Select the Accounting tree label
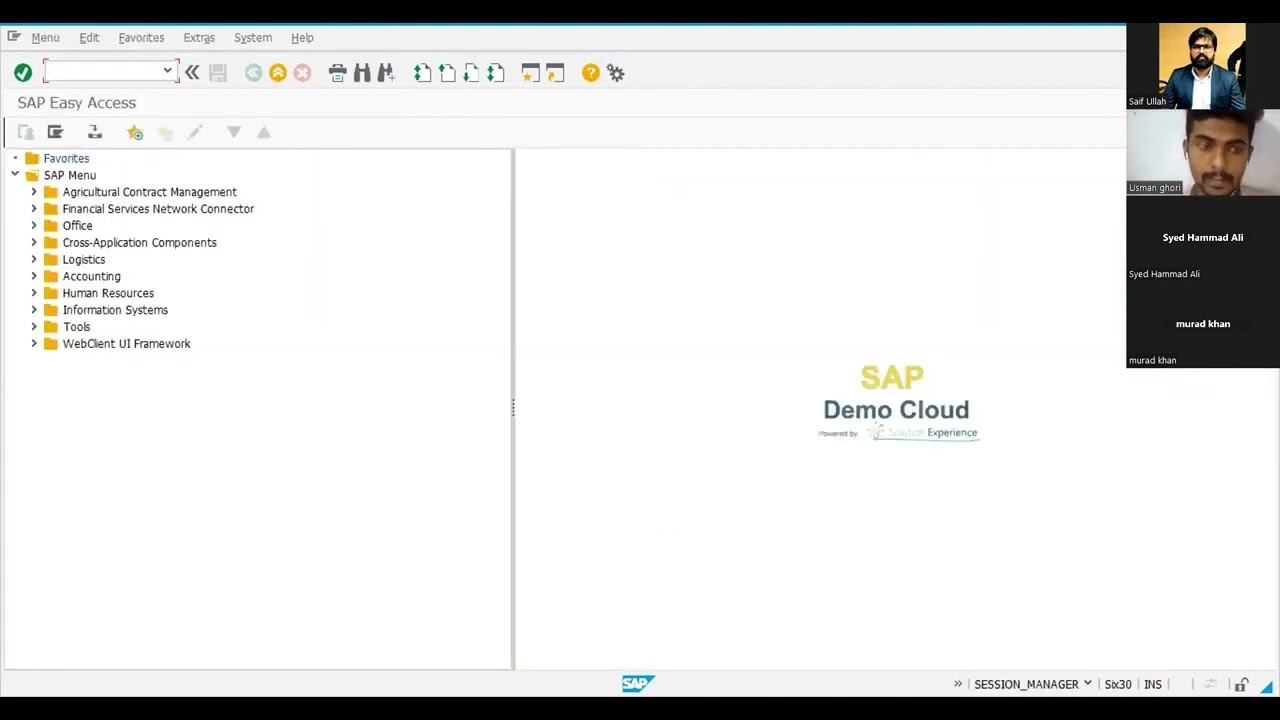The image size is (1280, 720). pos(91,276)
